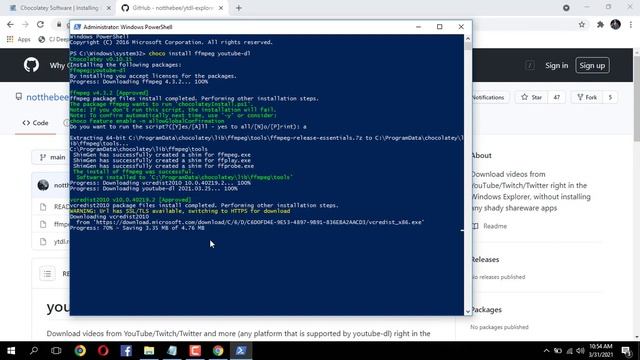Open the README table of contents icon
Screen dimensions: 640x360
[x=47, y=273]
